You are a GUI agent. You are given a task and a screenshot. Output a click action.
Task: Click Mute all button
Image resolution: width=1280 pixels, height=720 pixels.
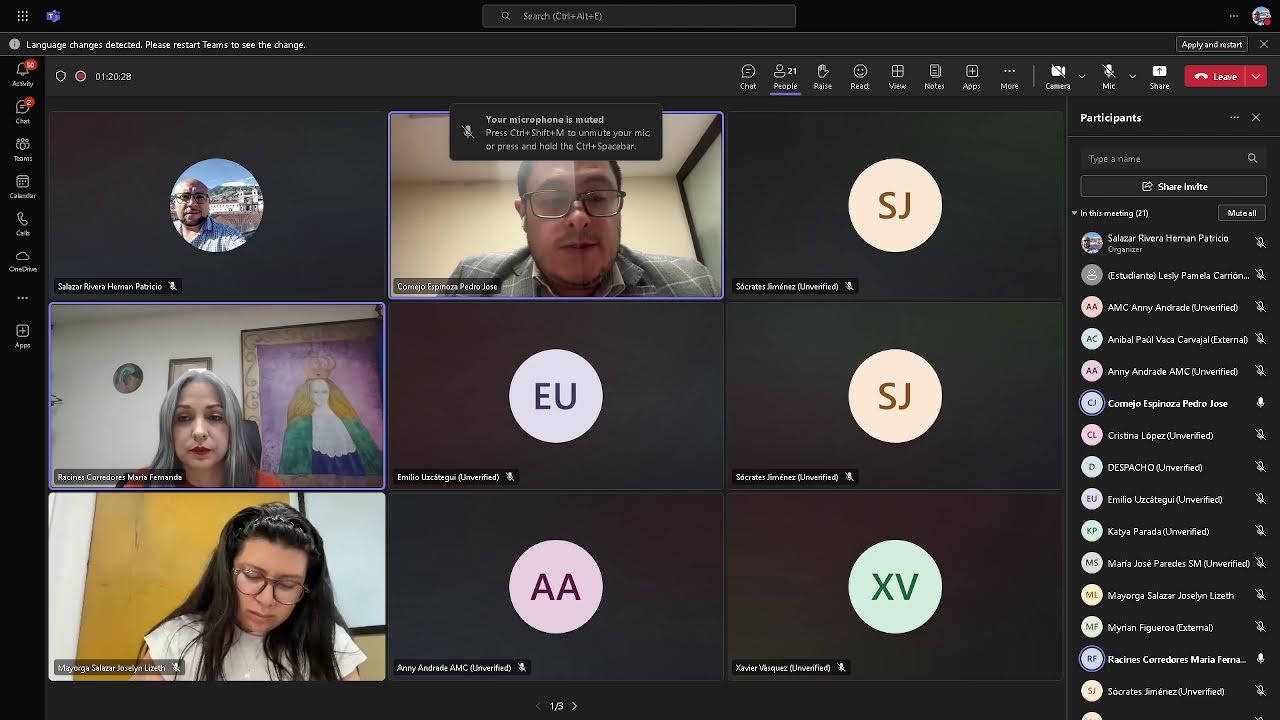click(1242, 213)
